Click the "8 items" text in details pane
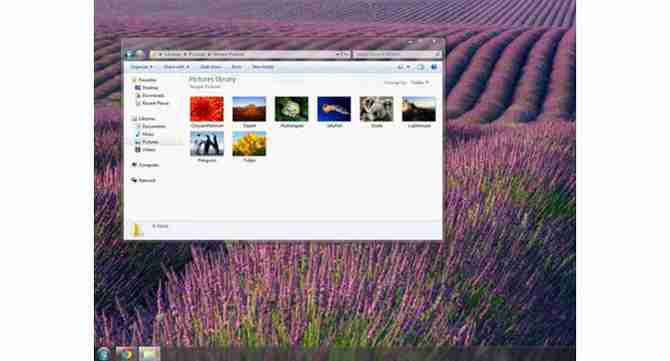 coord(160,226)
